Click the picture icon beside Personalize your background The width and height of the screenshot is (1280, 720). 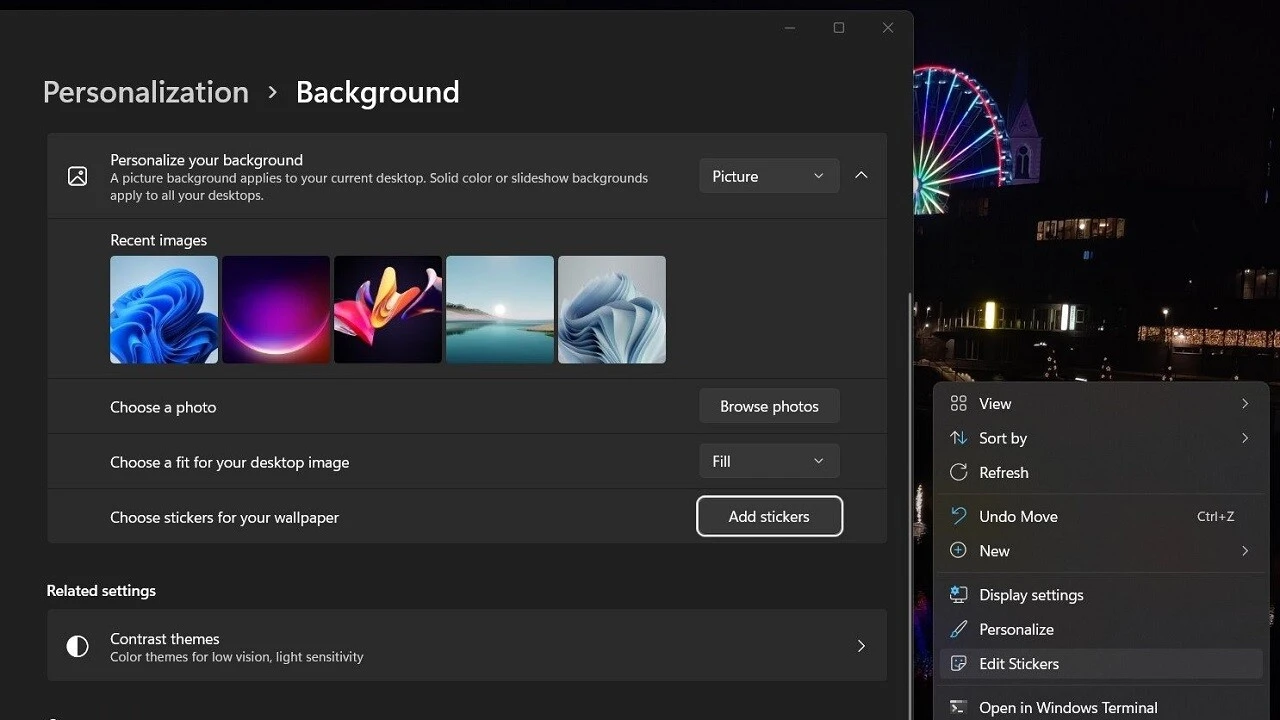click(77, 177)
